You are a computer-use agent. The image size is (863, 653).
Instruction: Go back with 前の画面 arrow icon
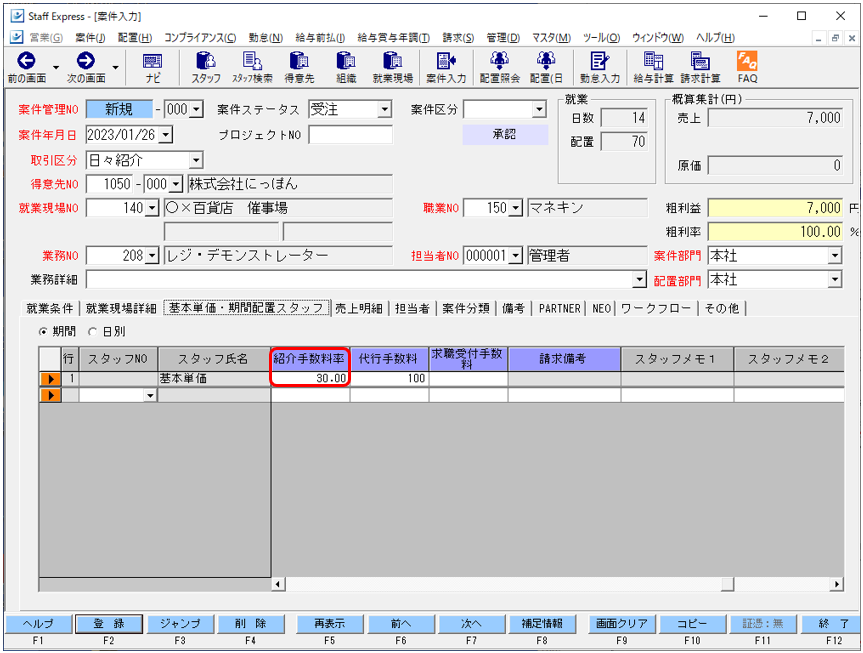click(x=26, y=61)
